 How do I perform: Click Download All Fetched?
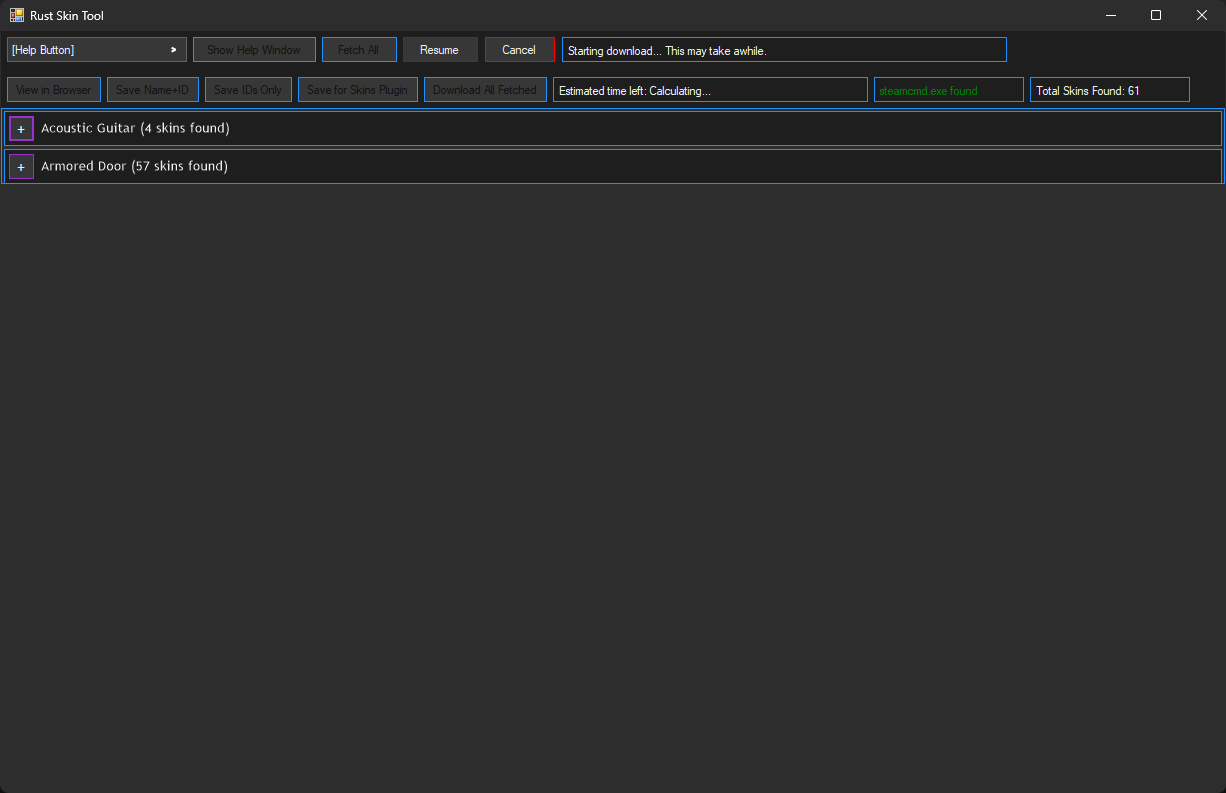pyautogui.click(x=485, y=89)
